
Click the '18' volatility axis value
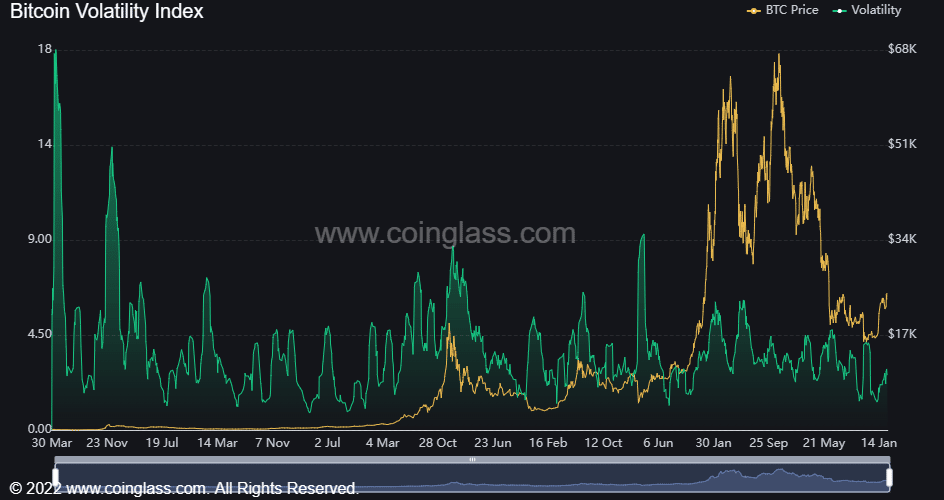pos(44,49)
